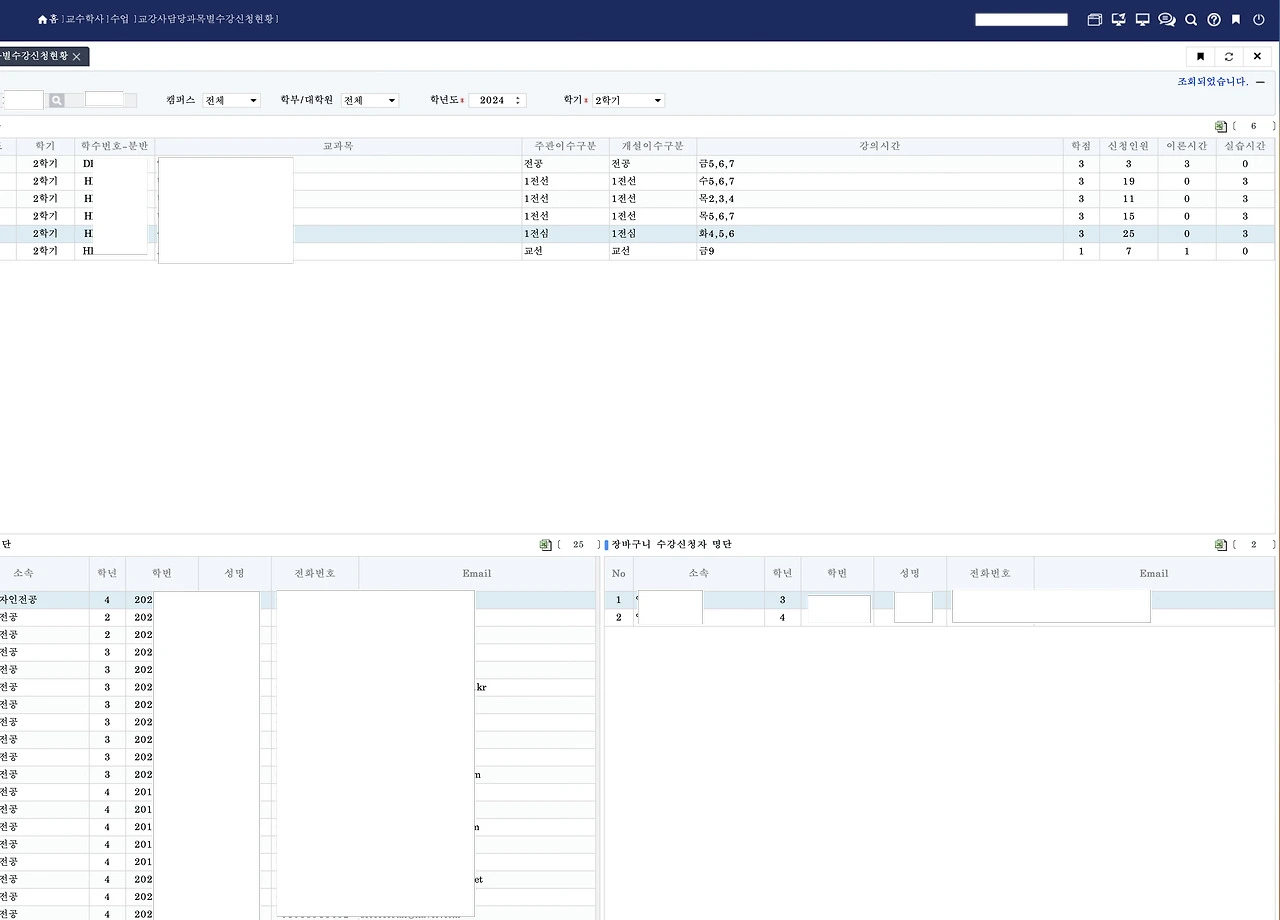Click the Email header in the 장바구니 list
The height and width of the screenshot is (920, 1280).
click(x=1154, y=574)
